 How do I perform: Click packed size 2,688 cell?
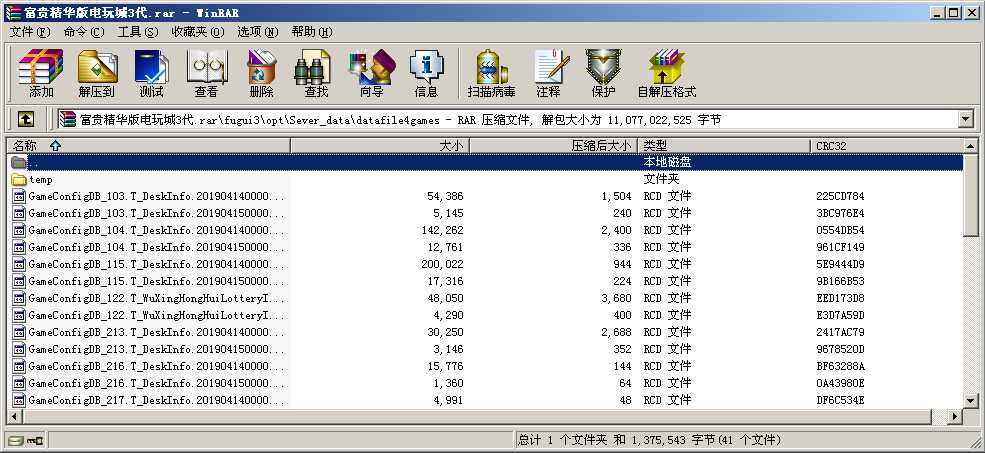pyautogui.click(x=616, y=332)
